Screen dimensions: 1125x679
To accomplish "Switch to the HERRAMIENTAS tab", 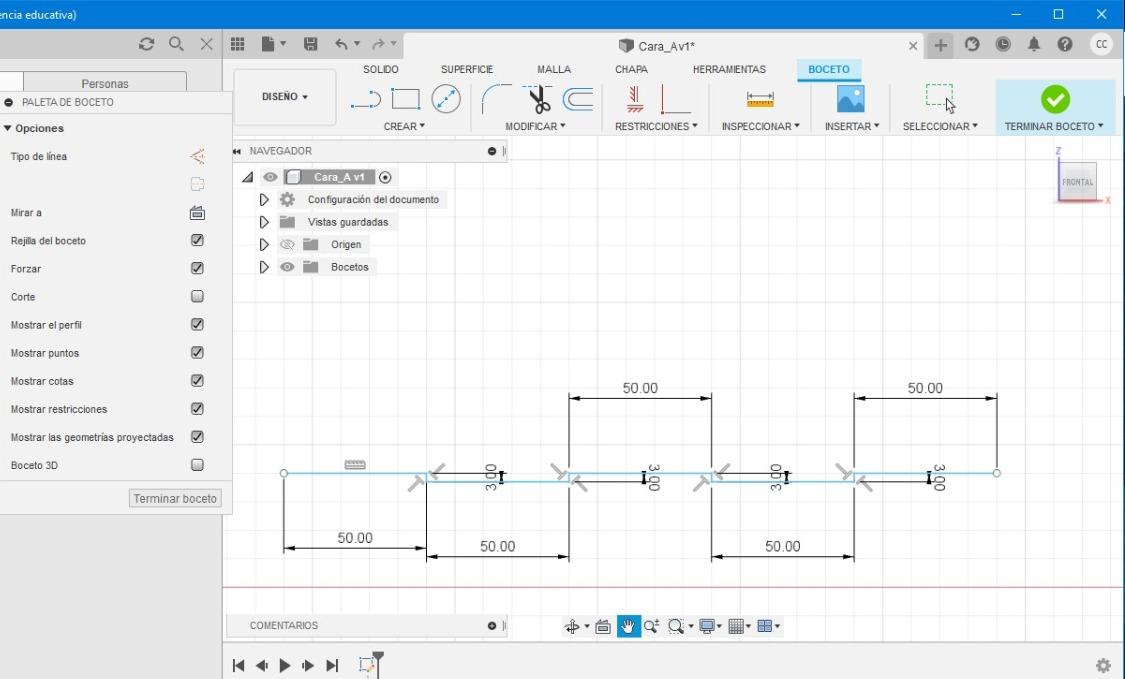I will pos(729,70).
